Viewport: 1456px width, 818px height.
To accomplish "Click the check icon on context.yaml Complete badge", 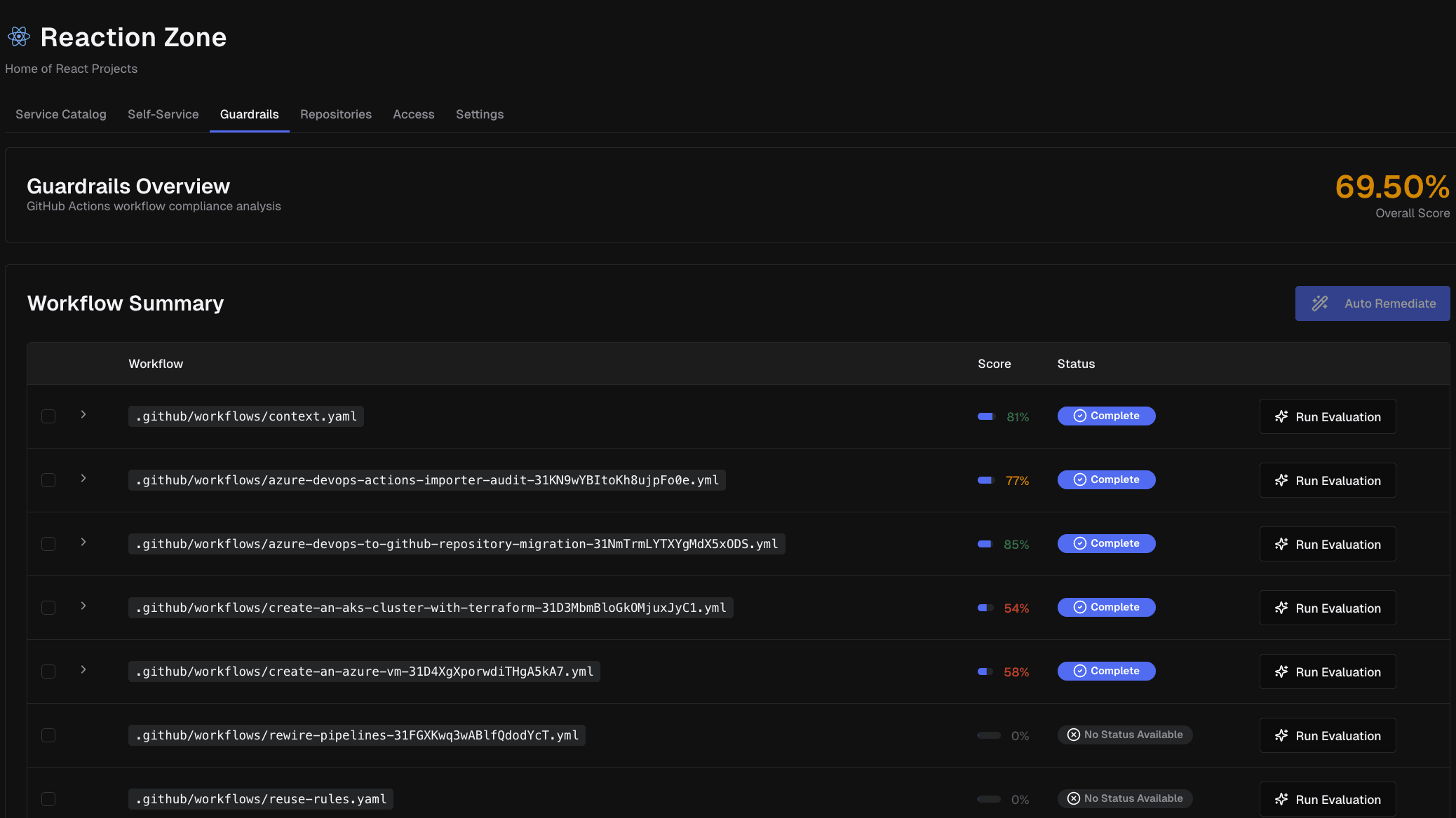I will coord(1079,416).
